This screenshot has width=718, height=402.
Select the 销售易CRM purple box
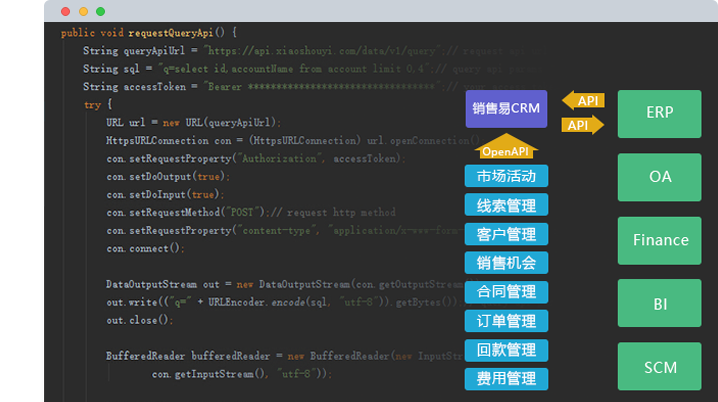point(506,109)
